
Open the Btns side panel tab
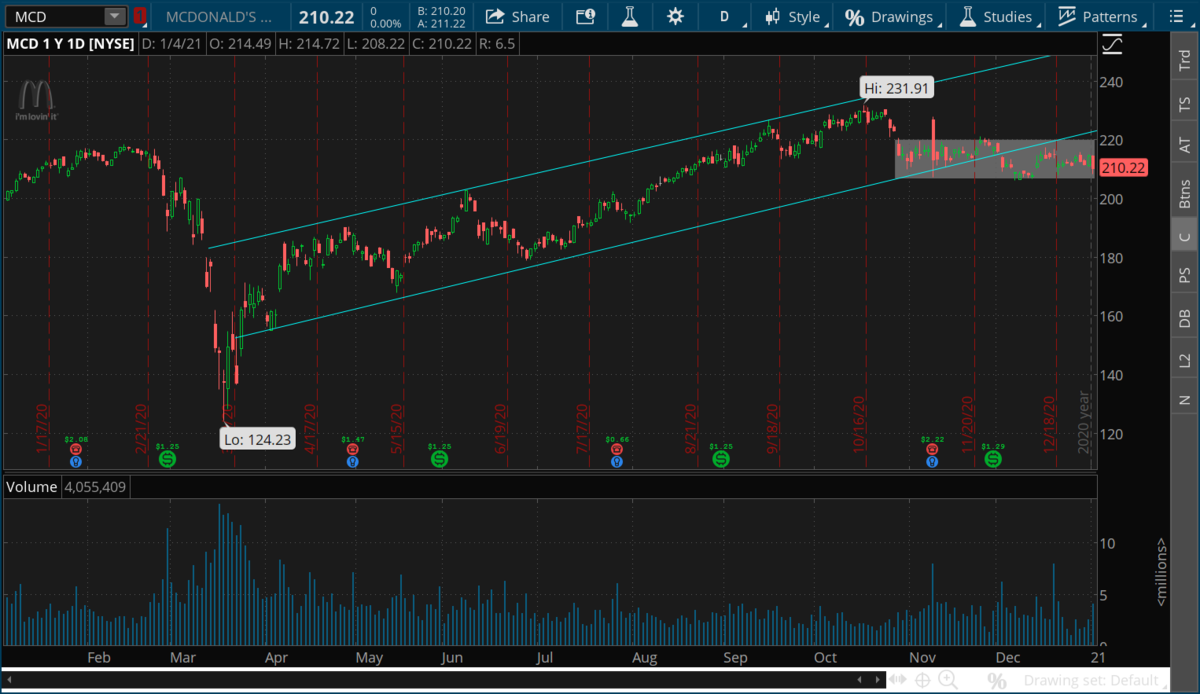click(1185, 193)
